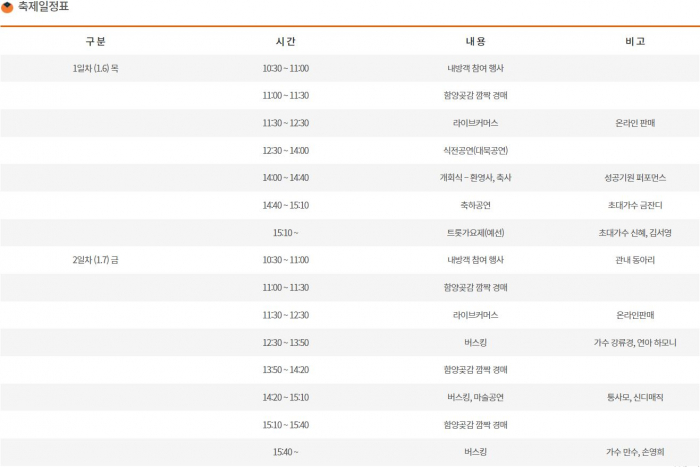Select the 1일차 (1.6) 목 day cell
Image resolution: width=700 pixels, height=467 pixels.
95,68
